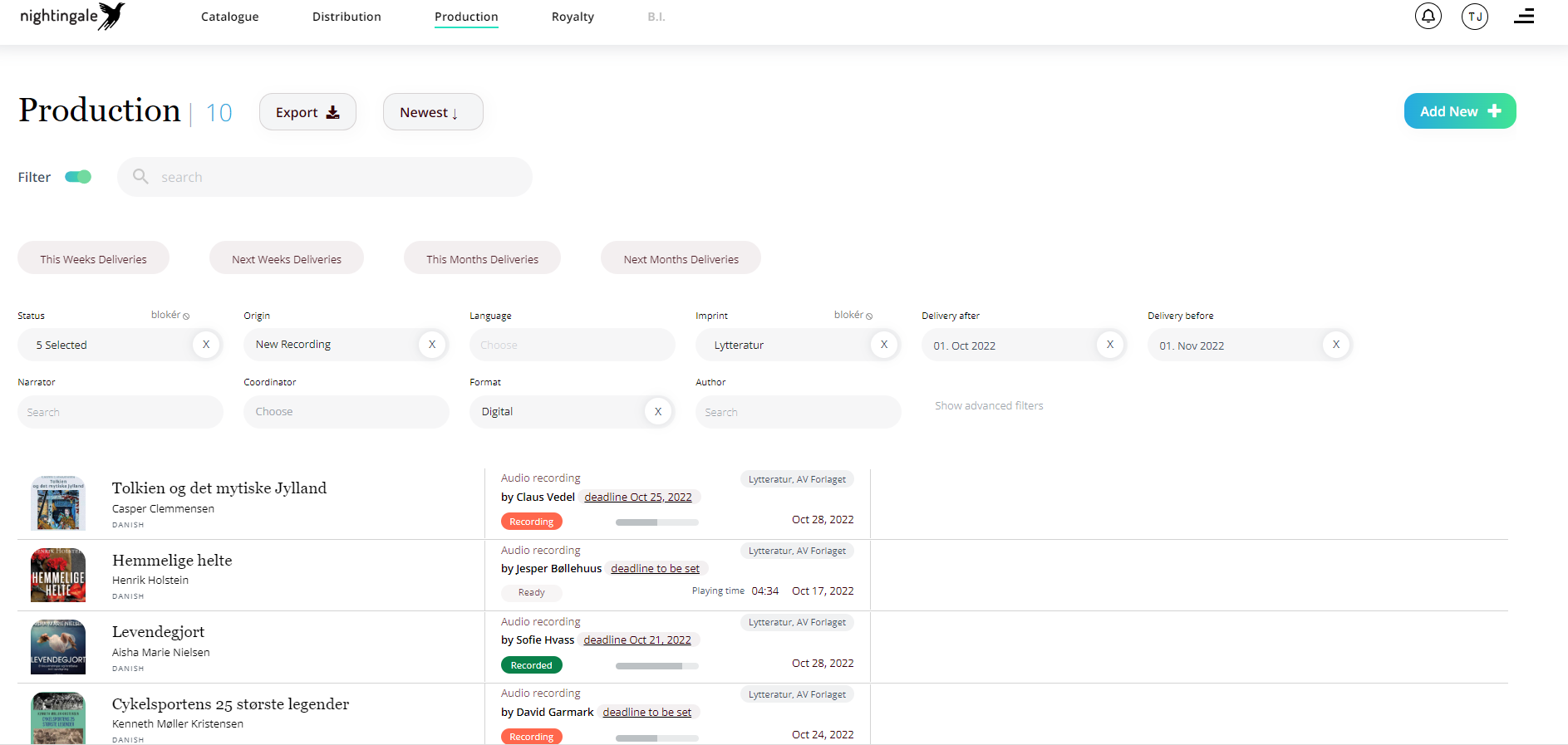
Task: Click Cykelsportens deadline to be set link
Action: 646,712
